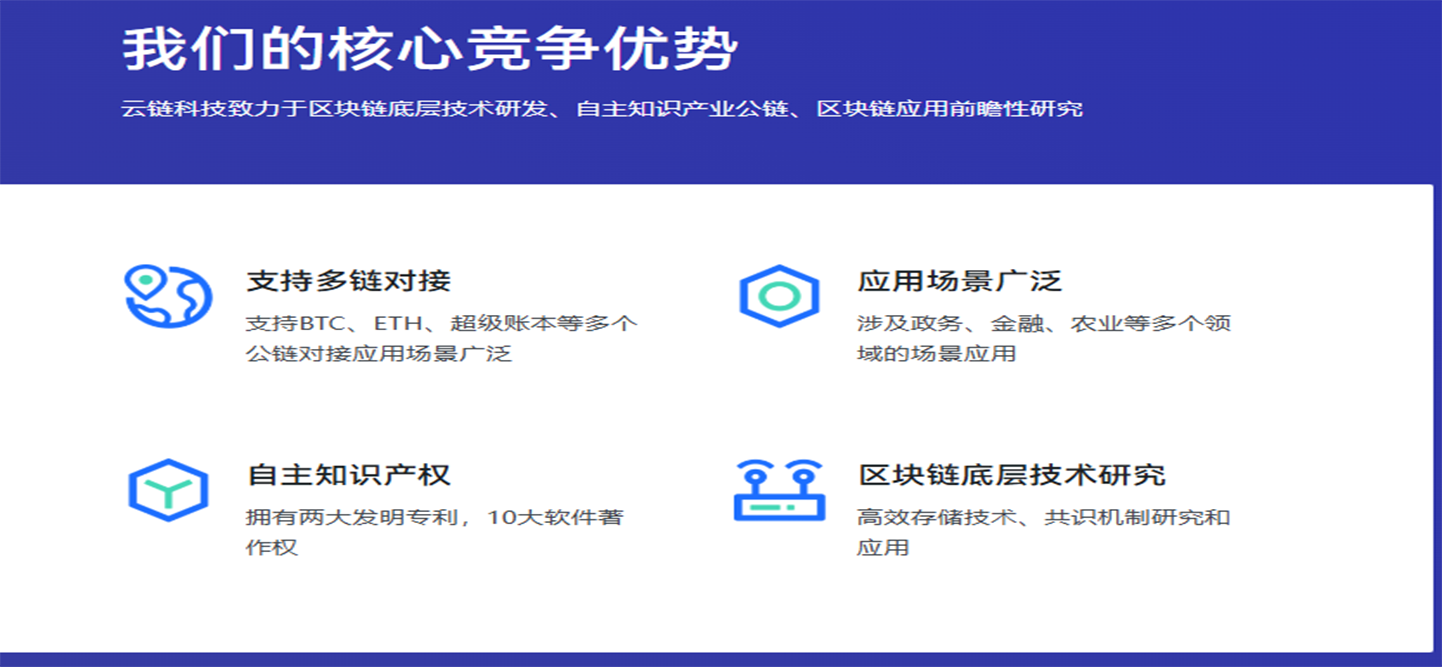Click the heading 我们的核心竞争优势

click(x=431, y=49)
